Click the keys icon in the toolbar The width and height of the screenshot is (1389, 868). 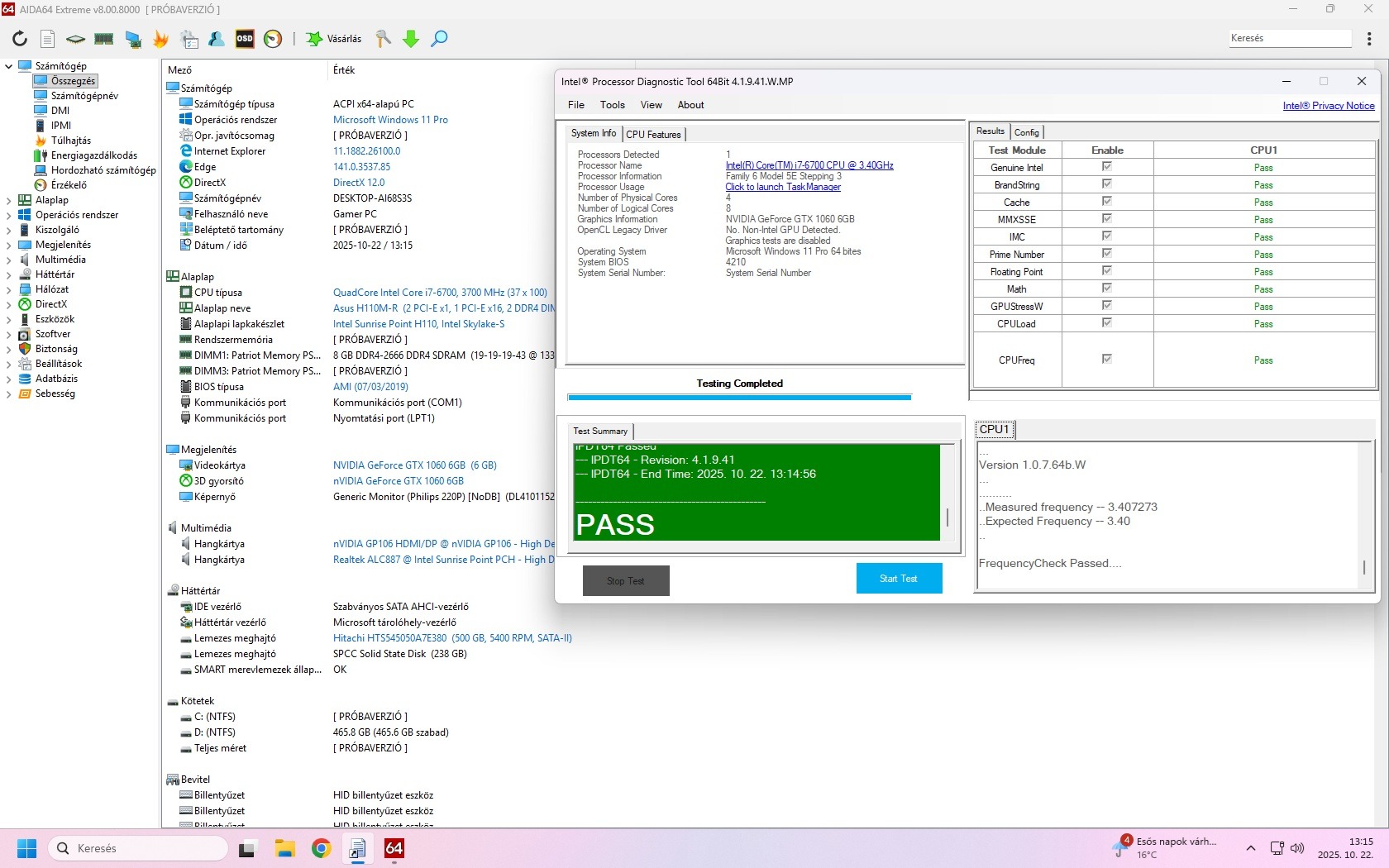click(x=383, y=39)
